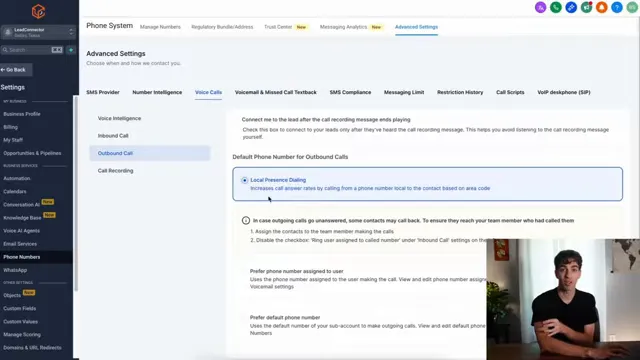Screen dimensions: 640x360
Task: Open Conversation AI settings
Action: [x=22, y=204]
